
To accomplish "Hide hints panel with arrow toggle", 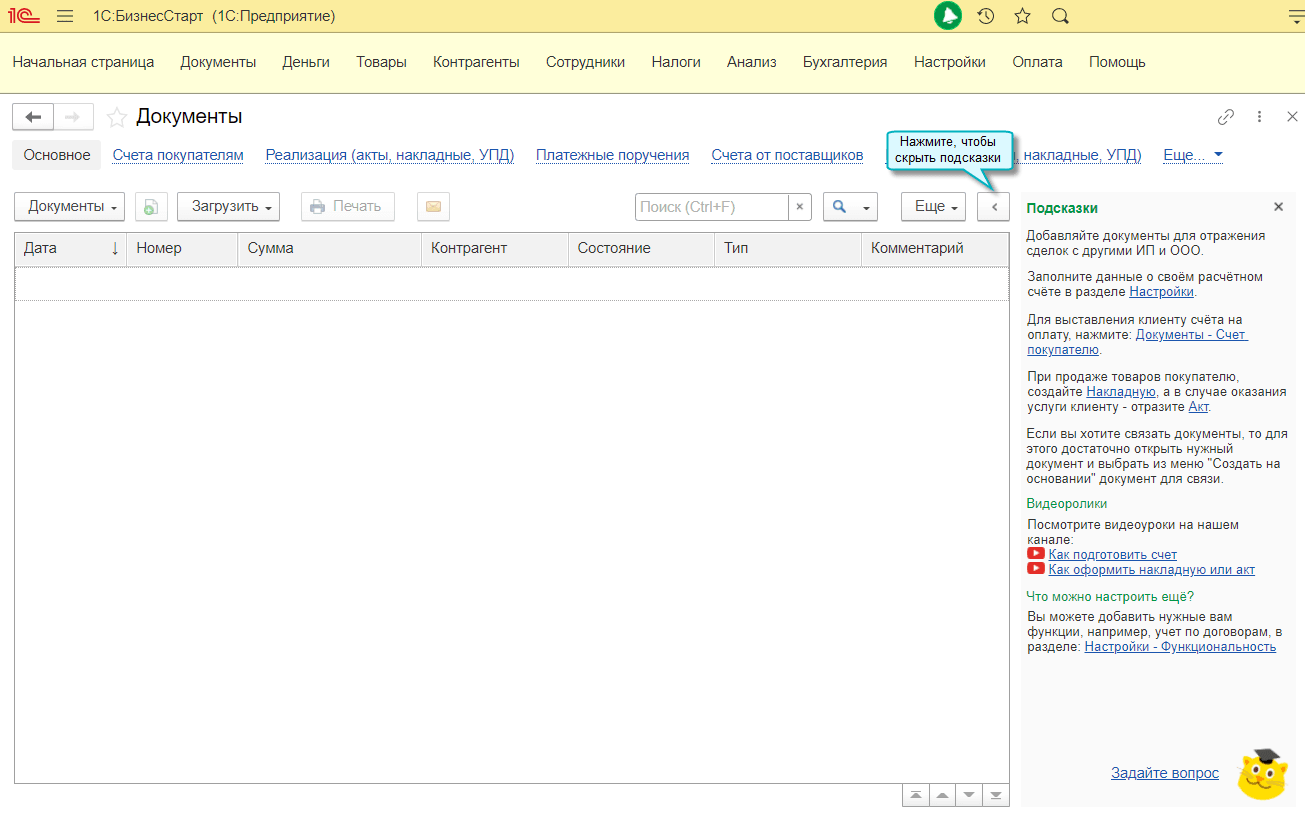I will (x=993, y=207).
